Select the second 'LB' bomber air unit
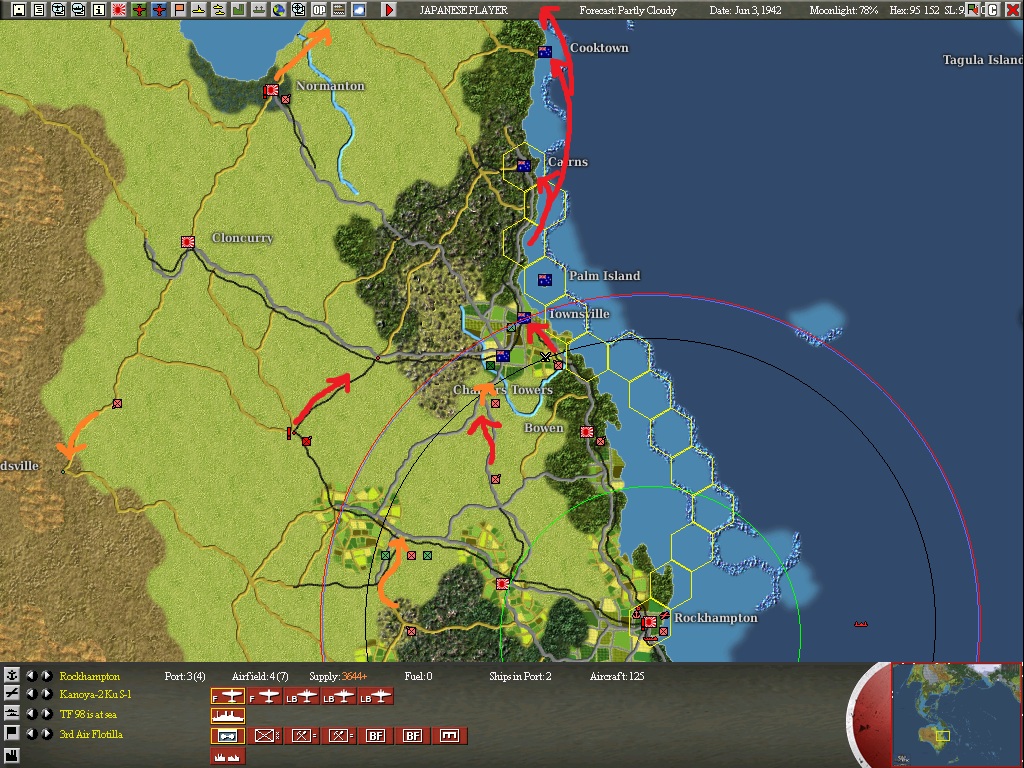 point(338,696)
